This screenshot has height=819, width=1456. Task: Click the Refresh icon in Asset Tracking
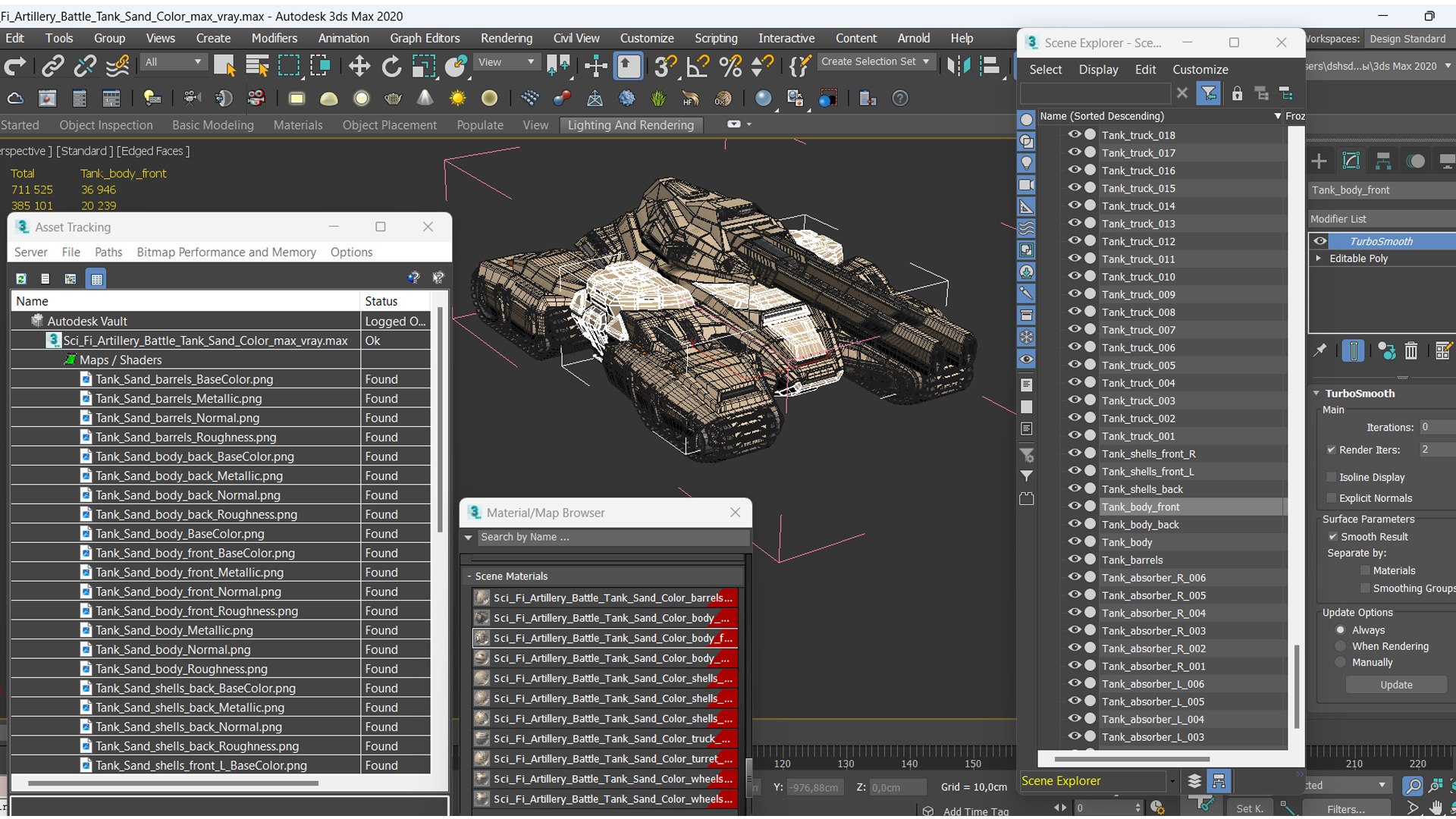point(21,279)
